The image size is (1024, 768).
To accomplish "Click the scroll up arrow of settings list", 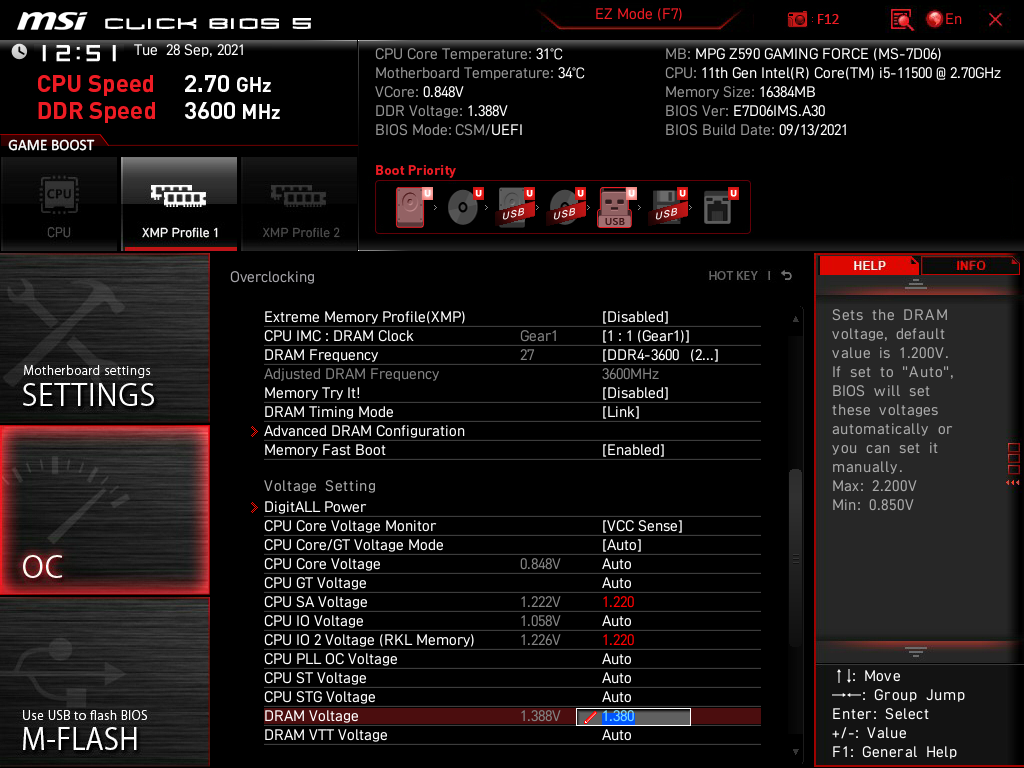I will pyautogui.click(x=795, y=319).
